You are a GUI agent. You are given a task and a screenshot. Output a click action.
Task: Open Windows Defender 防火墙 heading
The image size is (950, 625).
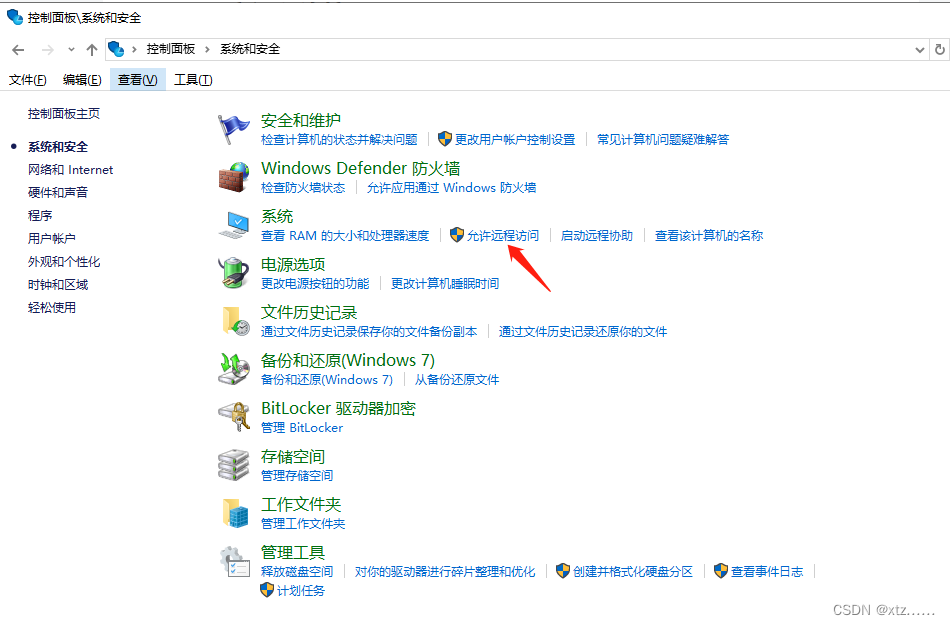(x=360, y=168)
